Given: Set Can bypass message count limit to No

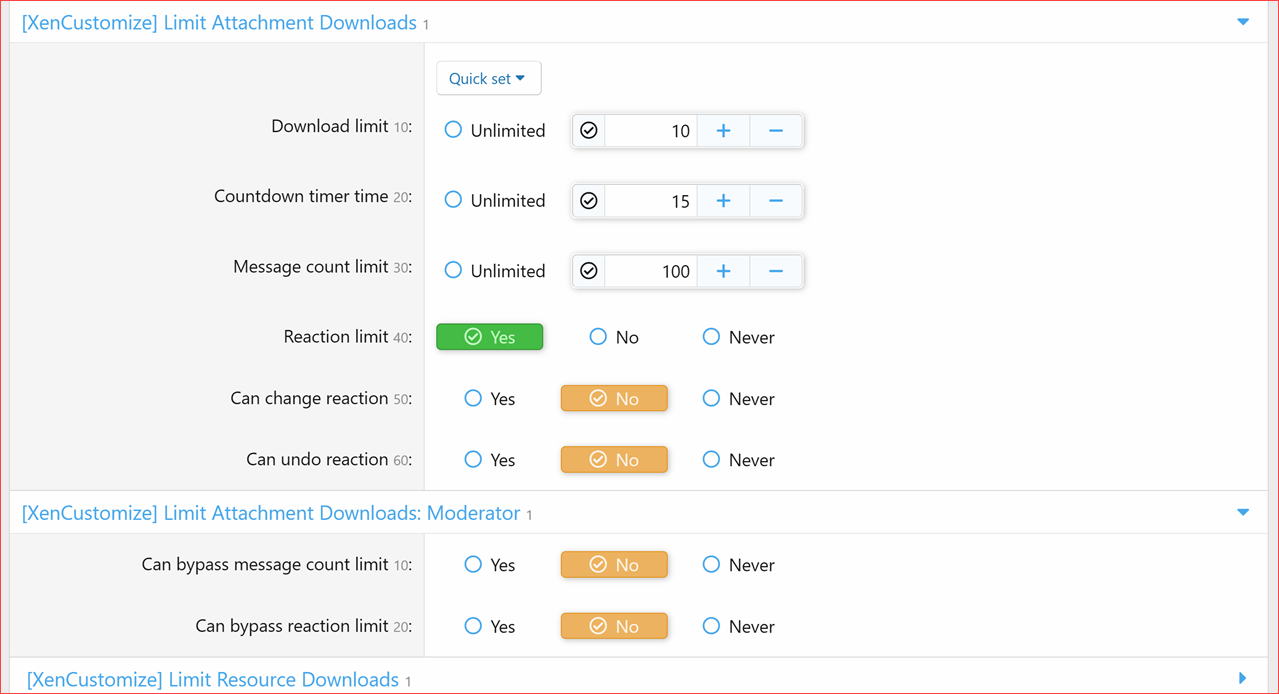Looking at the screenshot, I should (x=614, y=564).
